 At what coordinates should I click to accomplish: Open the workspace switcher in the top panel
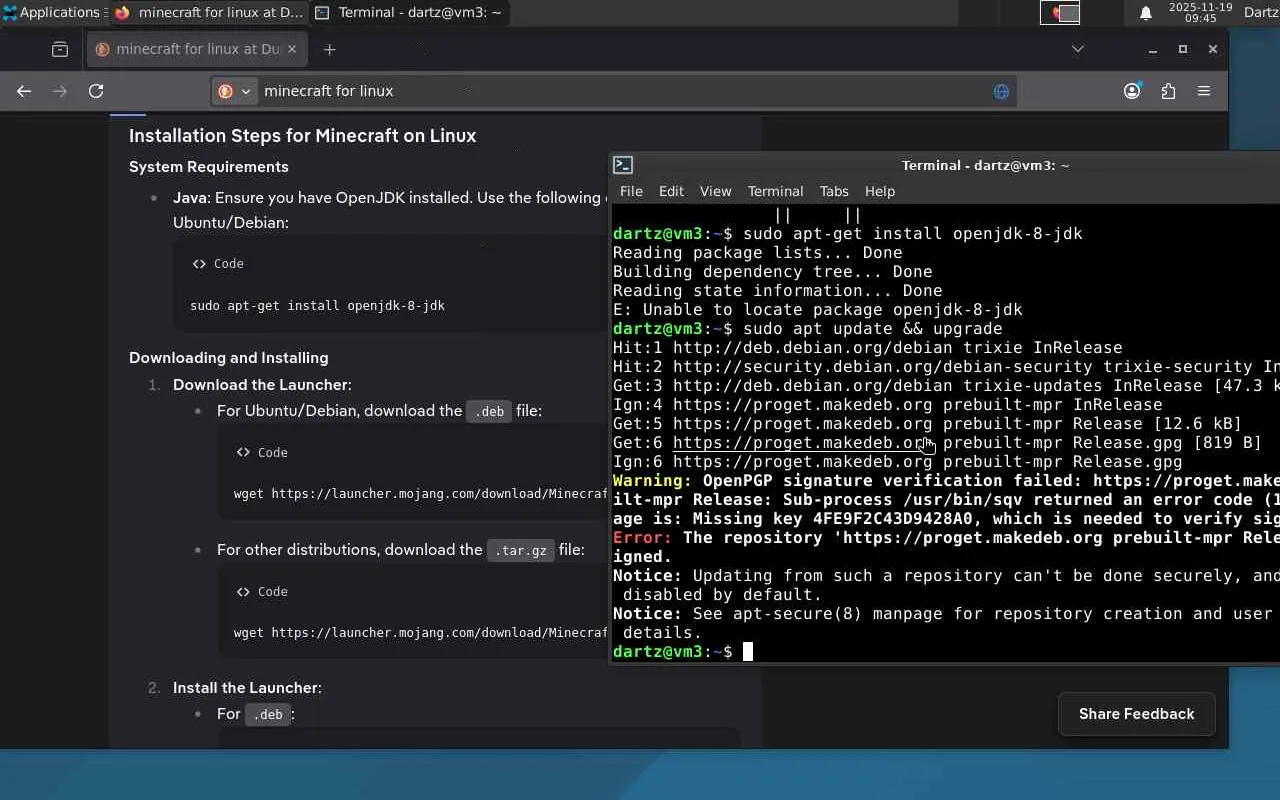coord(1060,13)
